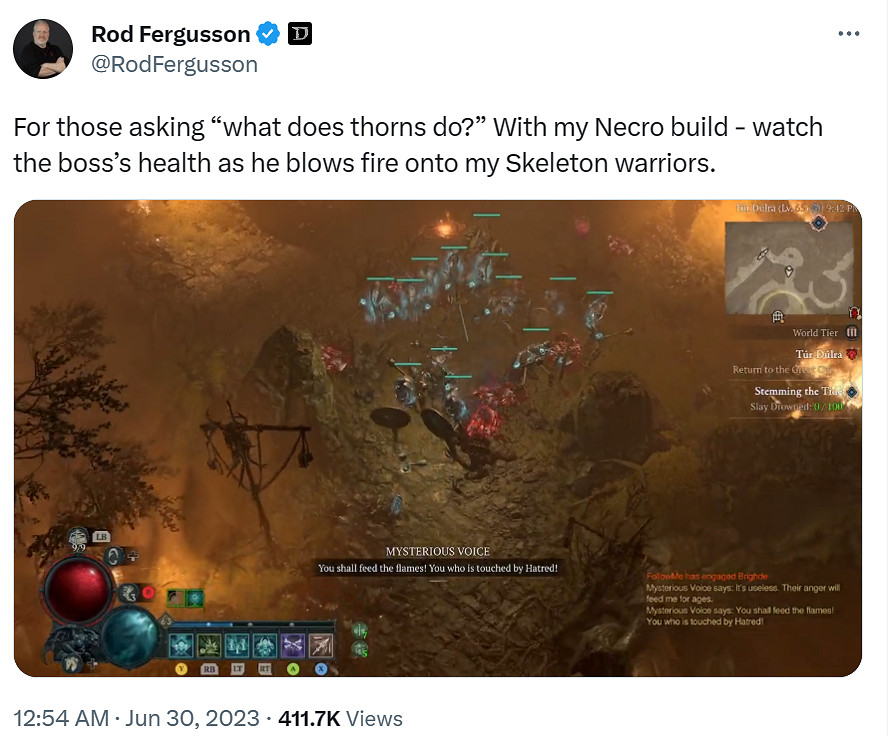Play the embedded gameplay video
This screenshot has width=888, height=736.
[x=438, y=438]
